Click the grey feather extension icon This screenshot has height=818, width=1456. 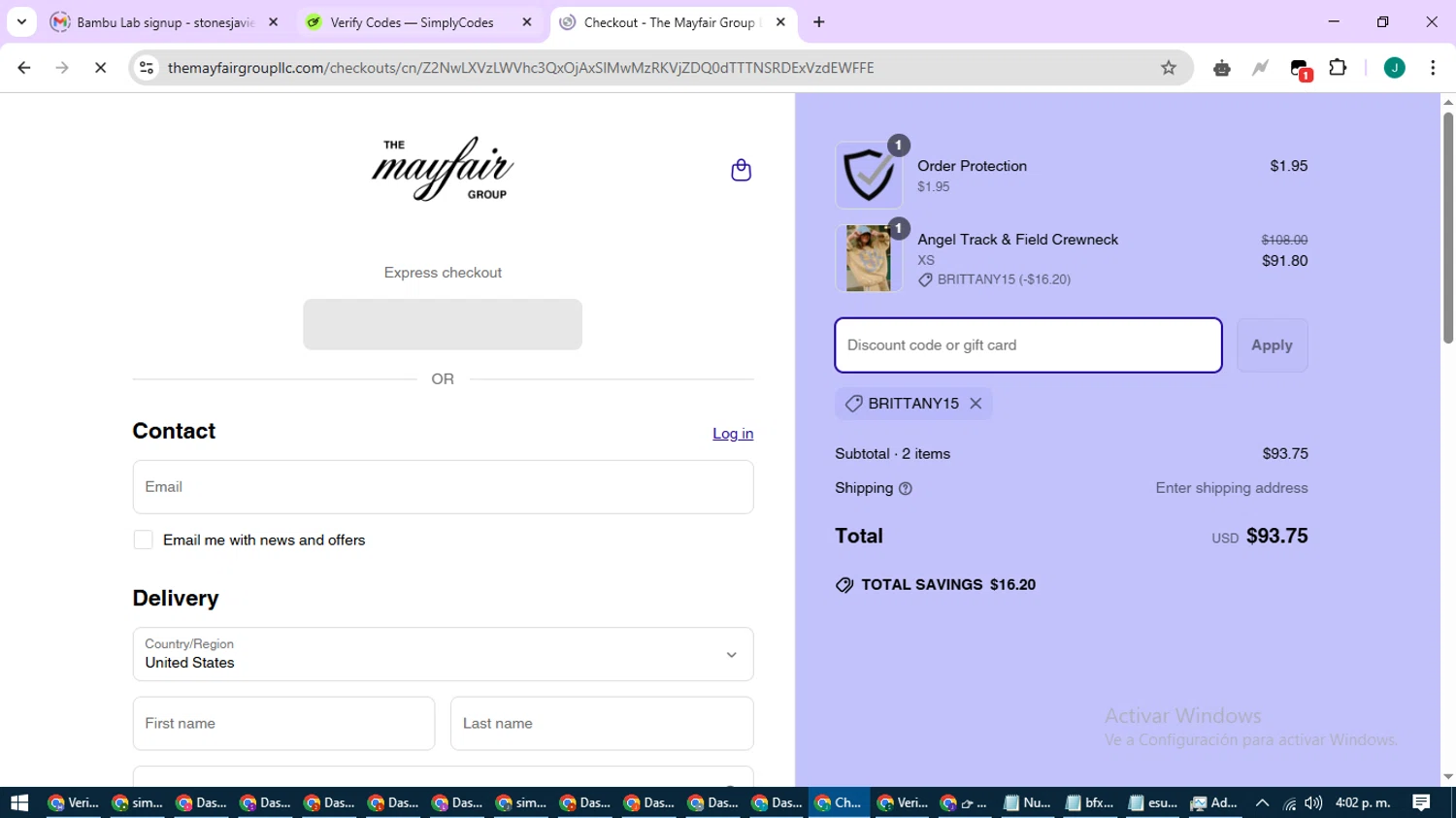1260,68
